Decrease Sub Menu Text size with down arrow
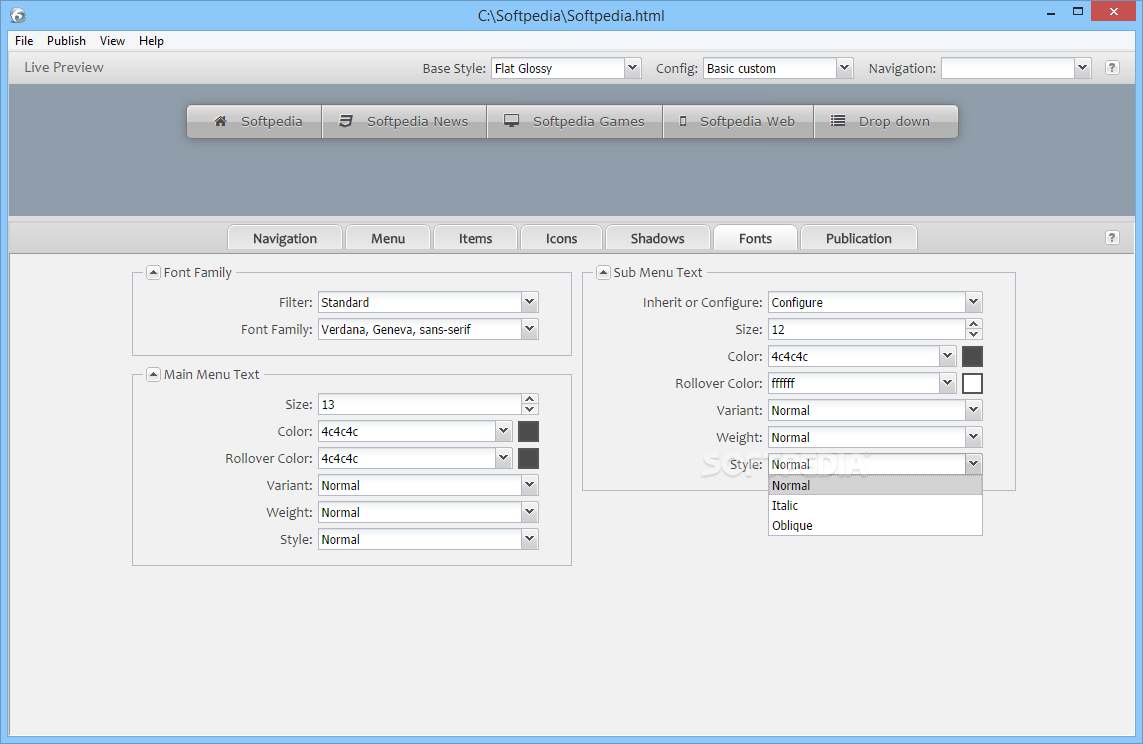Image resolution: width=1143 pixels, height=744 pixels. coord(974,334)
